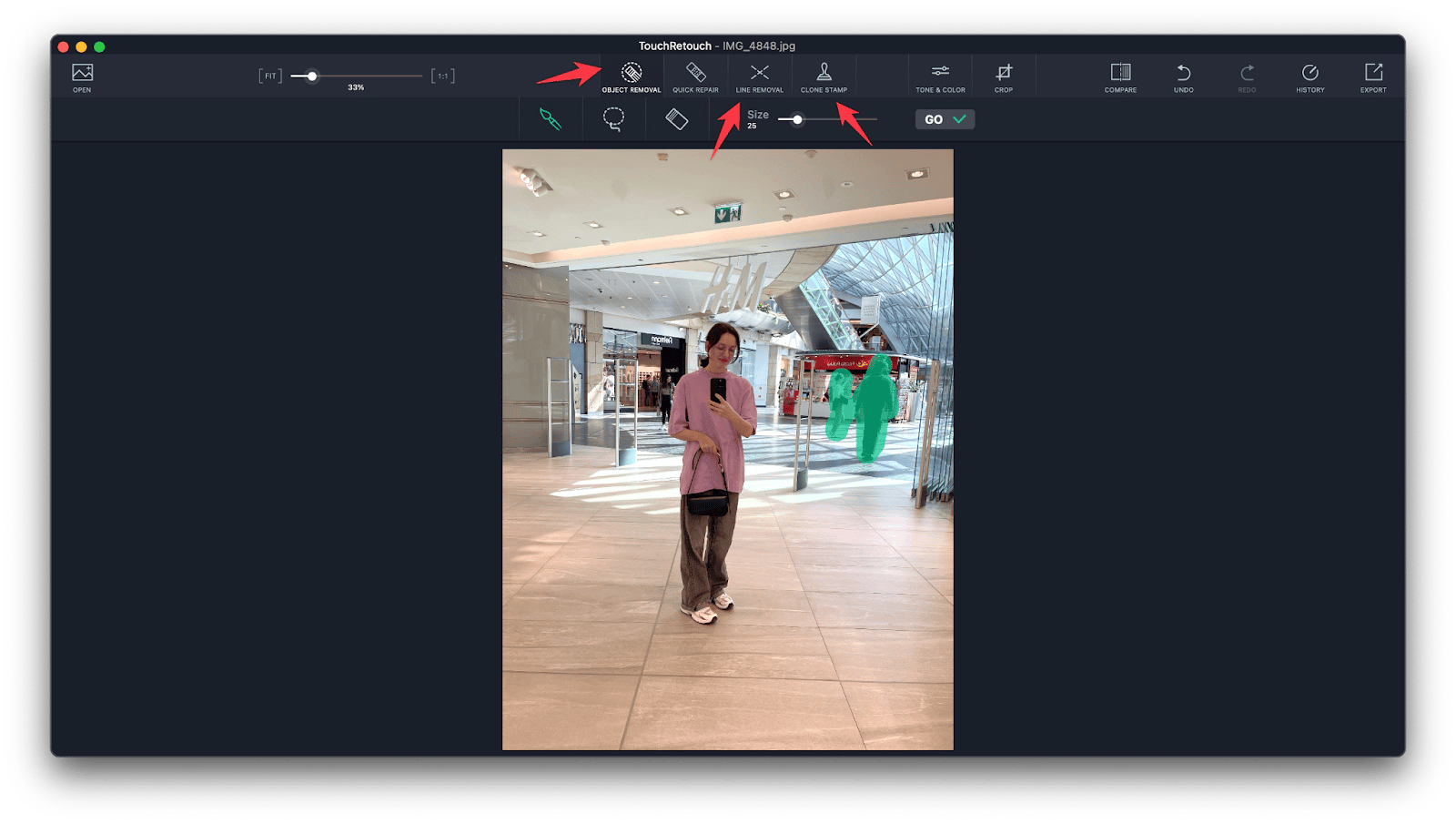Export the edited image
1456x824 pixels.
tap(1373, 77)
